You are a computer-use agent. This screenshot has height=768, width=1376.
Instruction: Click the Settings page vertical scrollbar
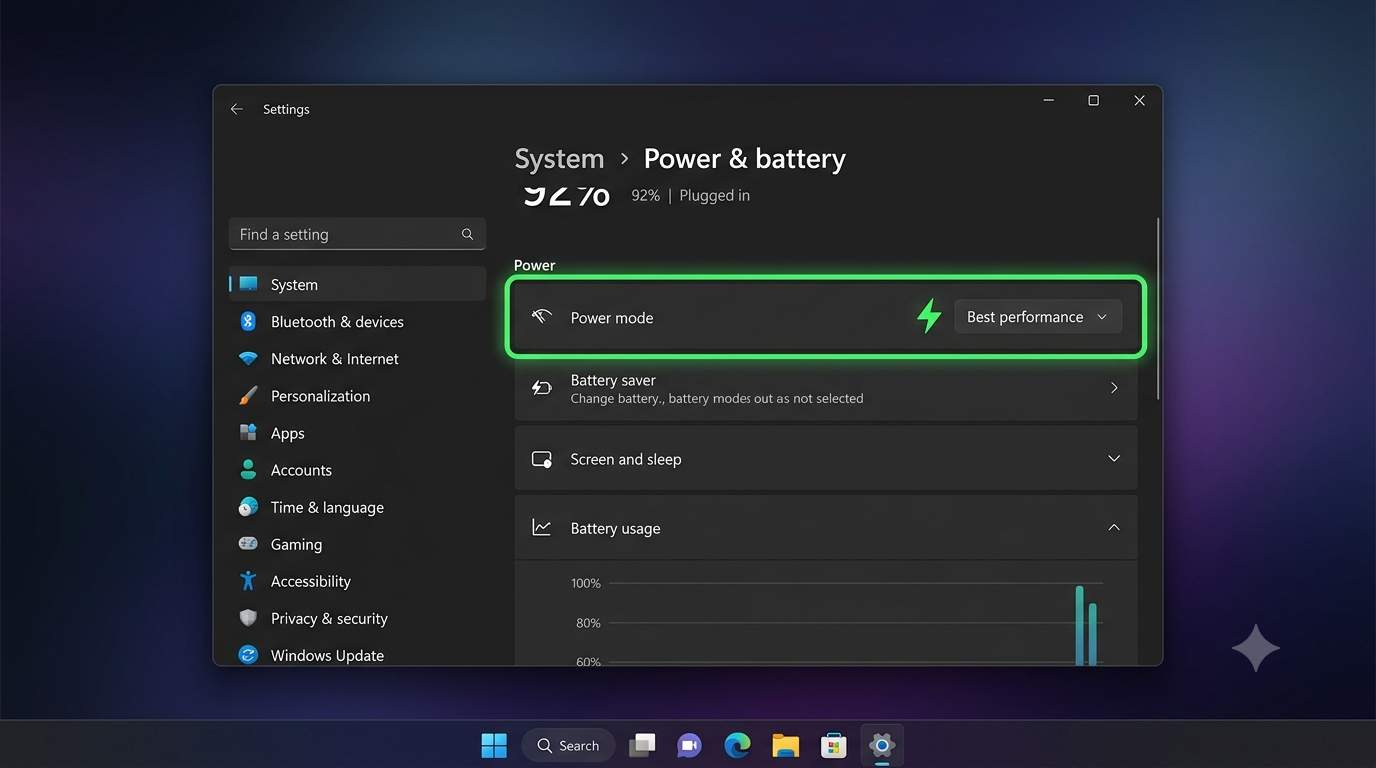click(1158, 309)
